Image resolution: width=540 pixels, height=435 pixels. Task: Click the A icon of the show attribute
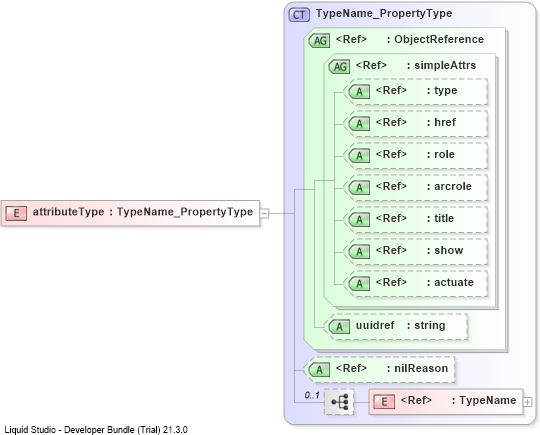pyautogui.click(x=359, y=252)
